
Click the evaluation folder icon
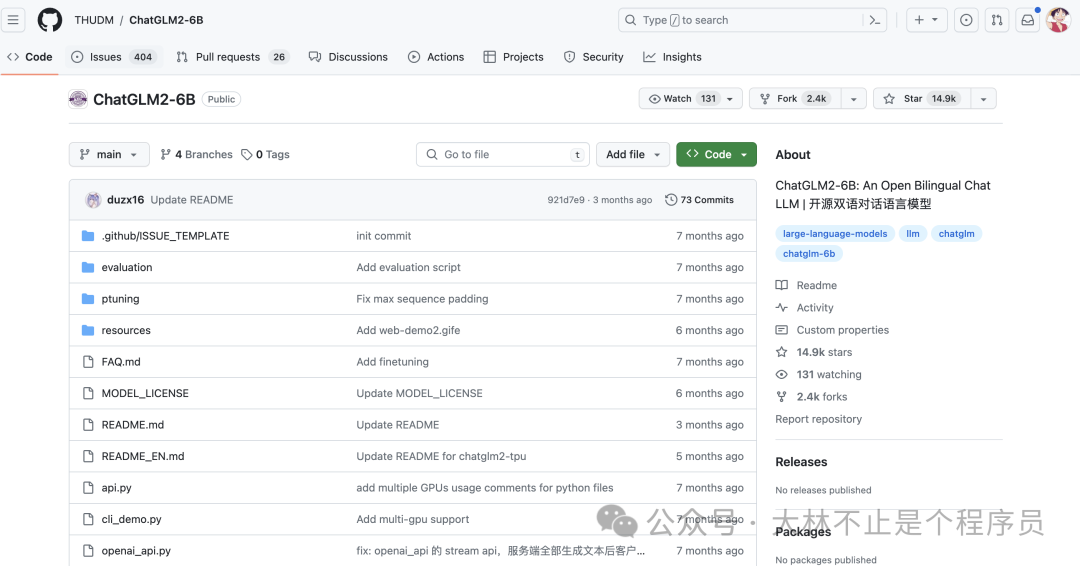tap(88, 267)
